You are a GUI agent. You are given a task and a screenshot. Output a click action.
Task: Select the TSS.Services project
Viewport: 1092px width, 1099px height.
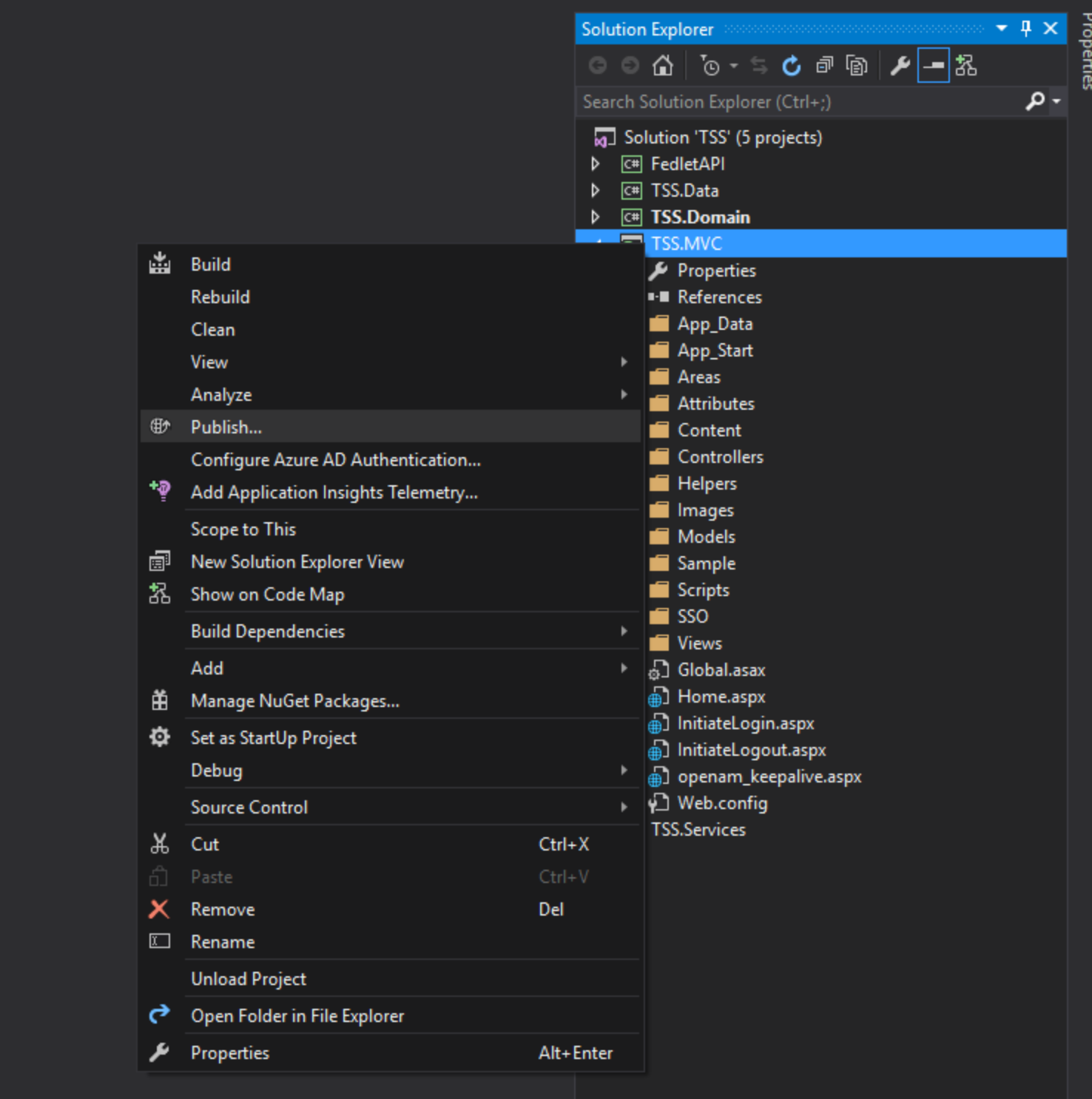(x=698, y=829)
